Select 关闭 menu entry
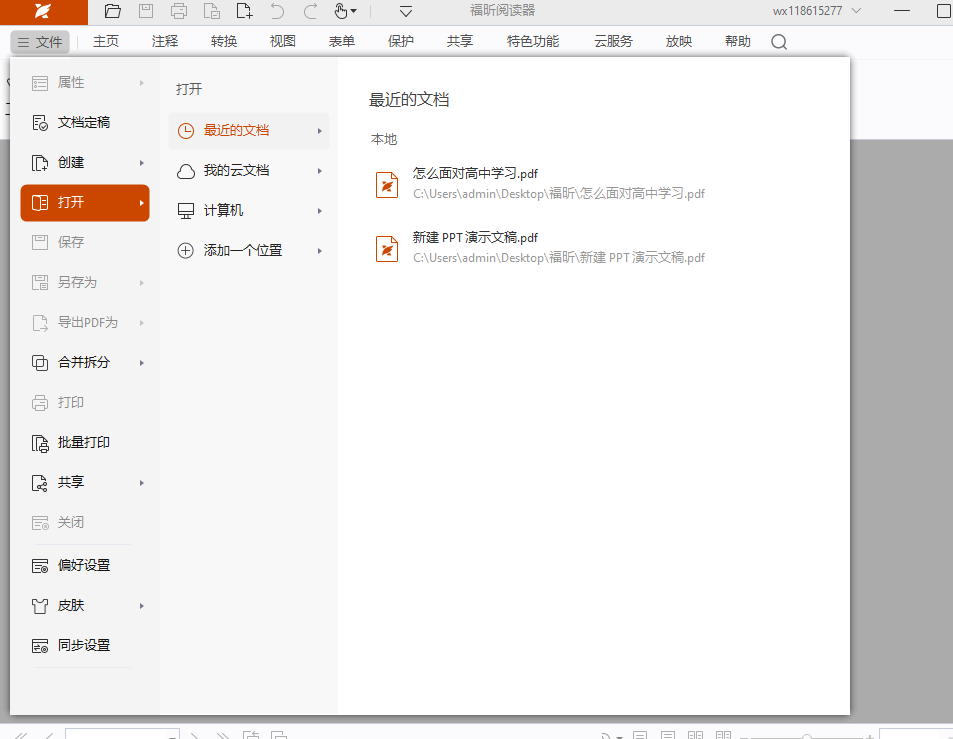This screenshot has width=953, height=739. 85,523
